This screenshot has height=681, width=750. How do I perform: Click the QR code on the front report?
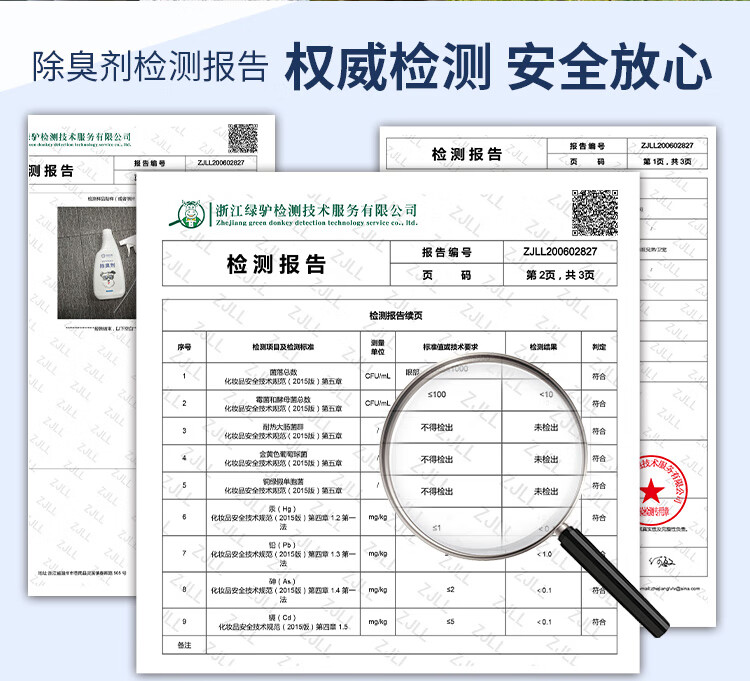[595, 213]
